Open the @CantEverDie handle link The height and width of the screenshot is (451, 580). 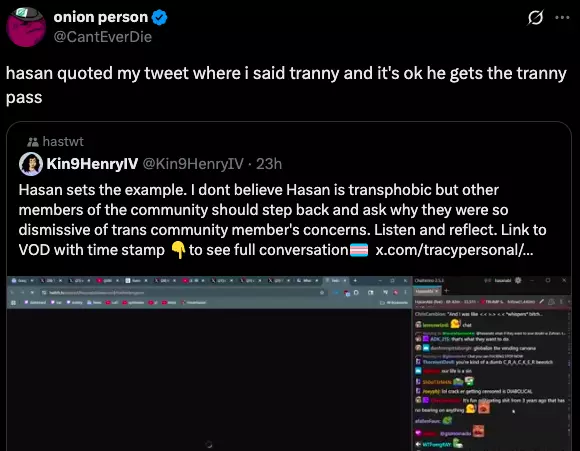point(102,37)
